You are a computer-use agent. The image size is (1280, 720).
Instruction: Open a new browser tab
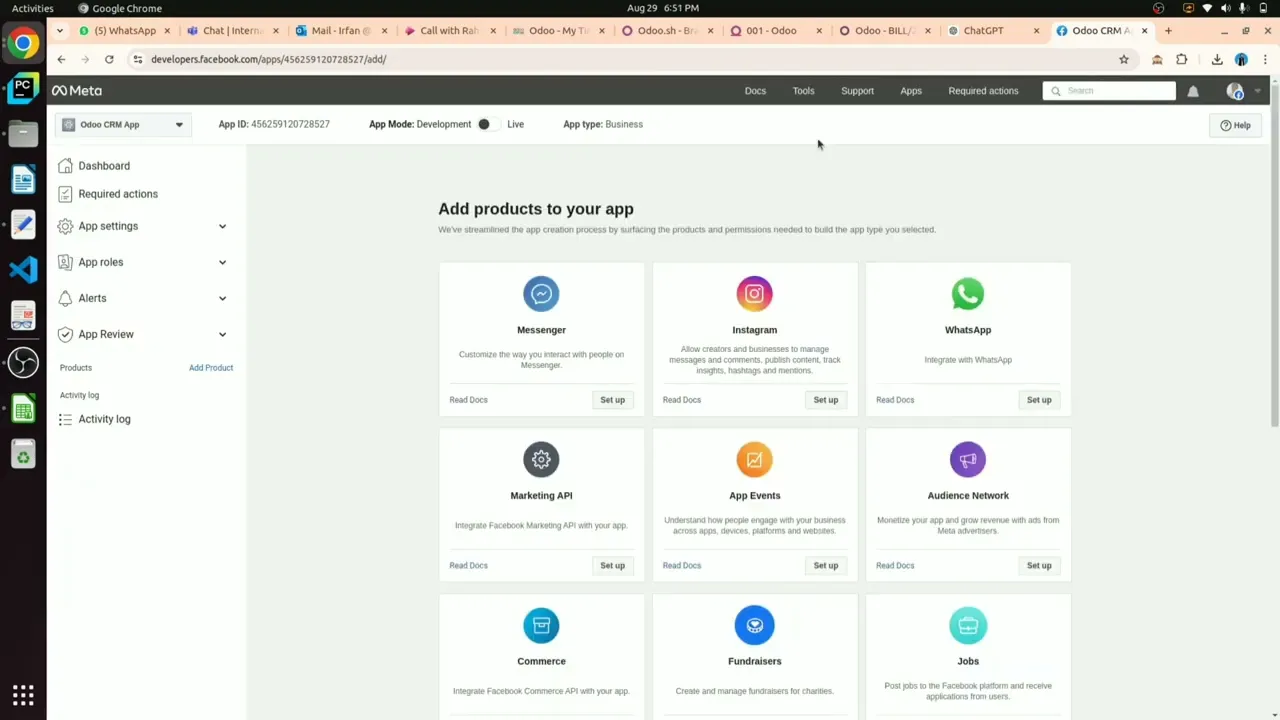[1168, 31]
